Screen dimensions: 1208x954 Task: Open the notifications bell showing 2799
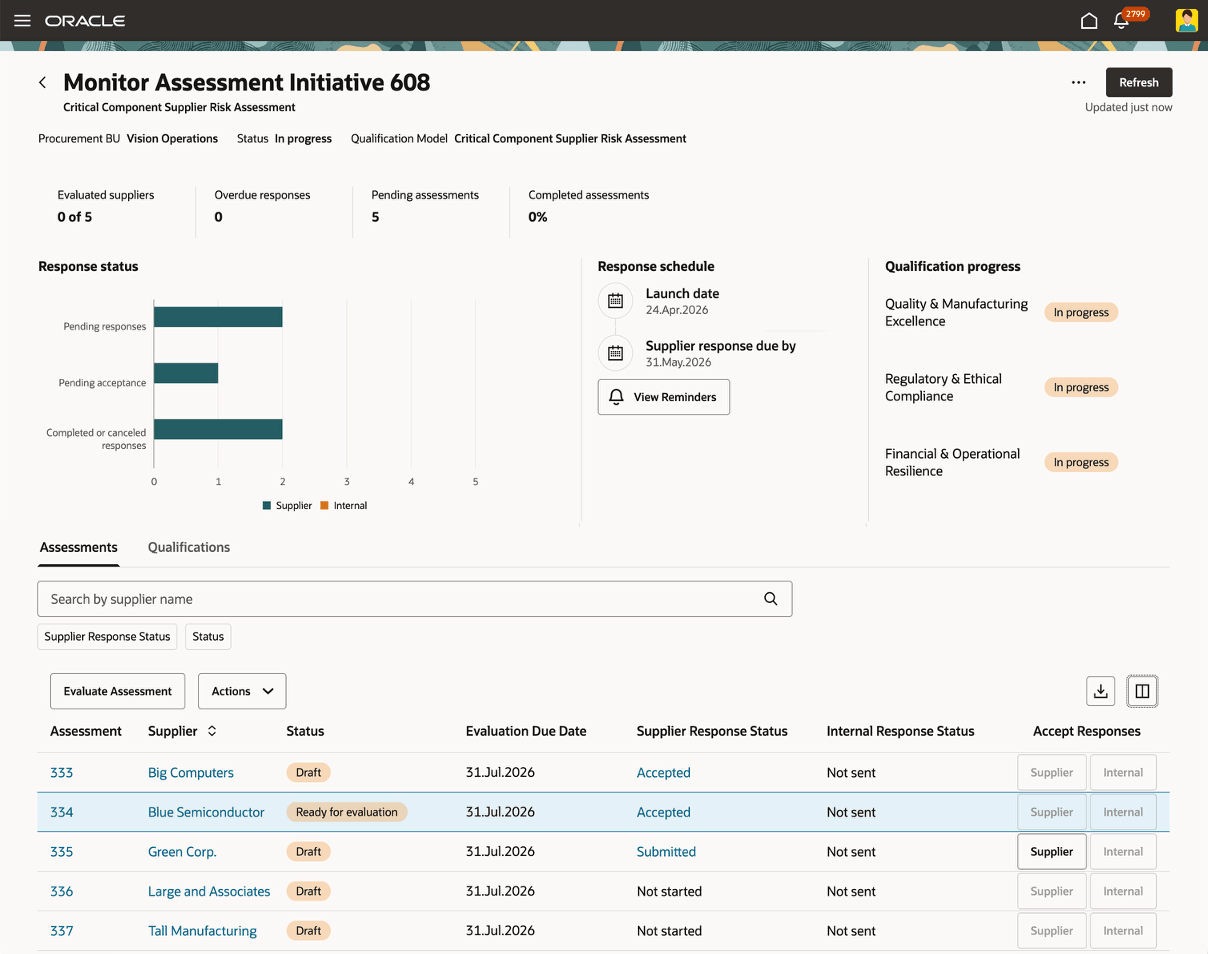(1121, 21)
